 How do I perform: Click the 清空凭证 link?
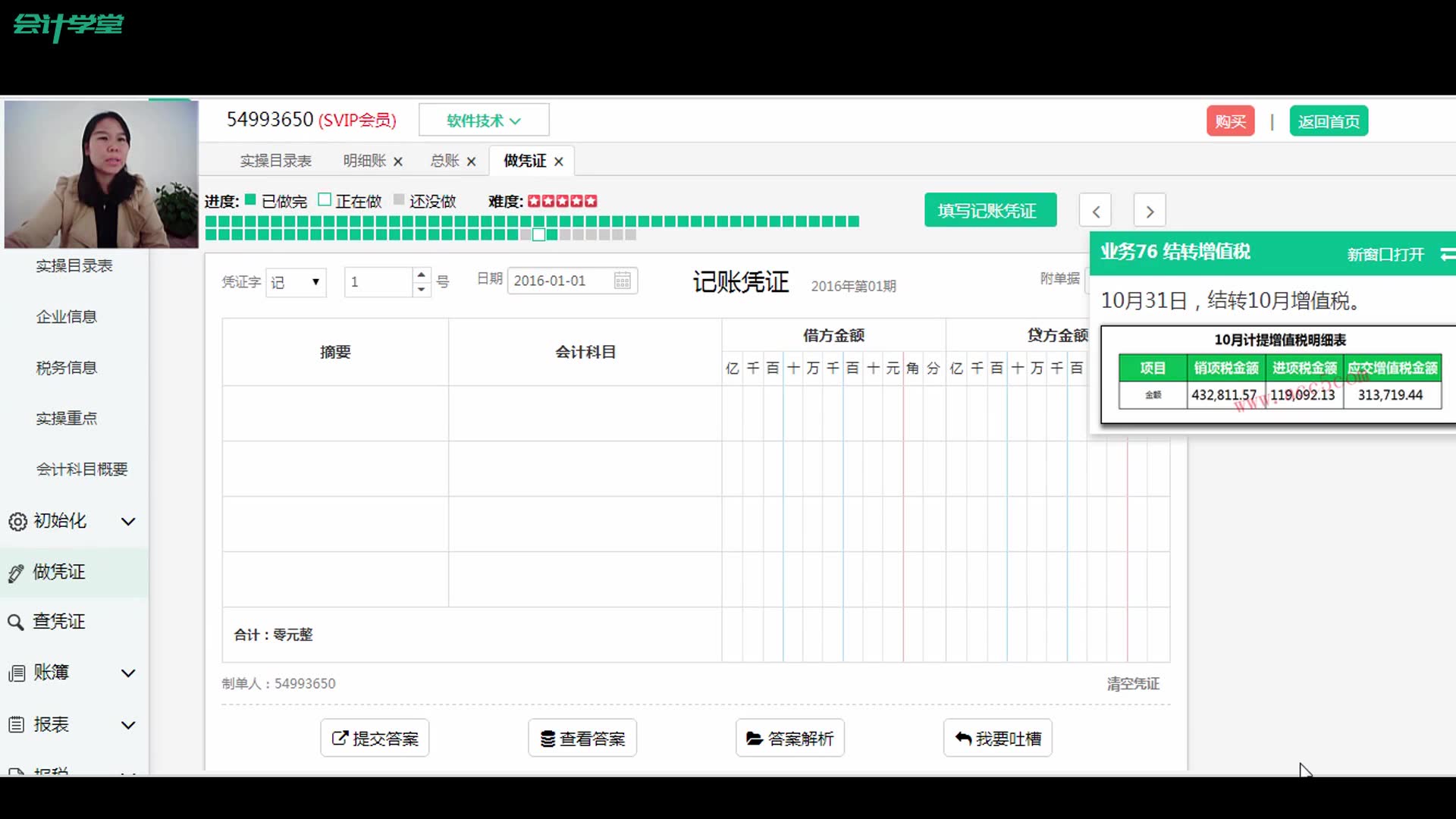1133,684
